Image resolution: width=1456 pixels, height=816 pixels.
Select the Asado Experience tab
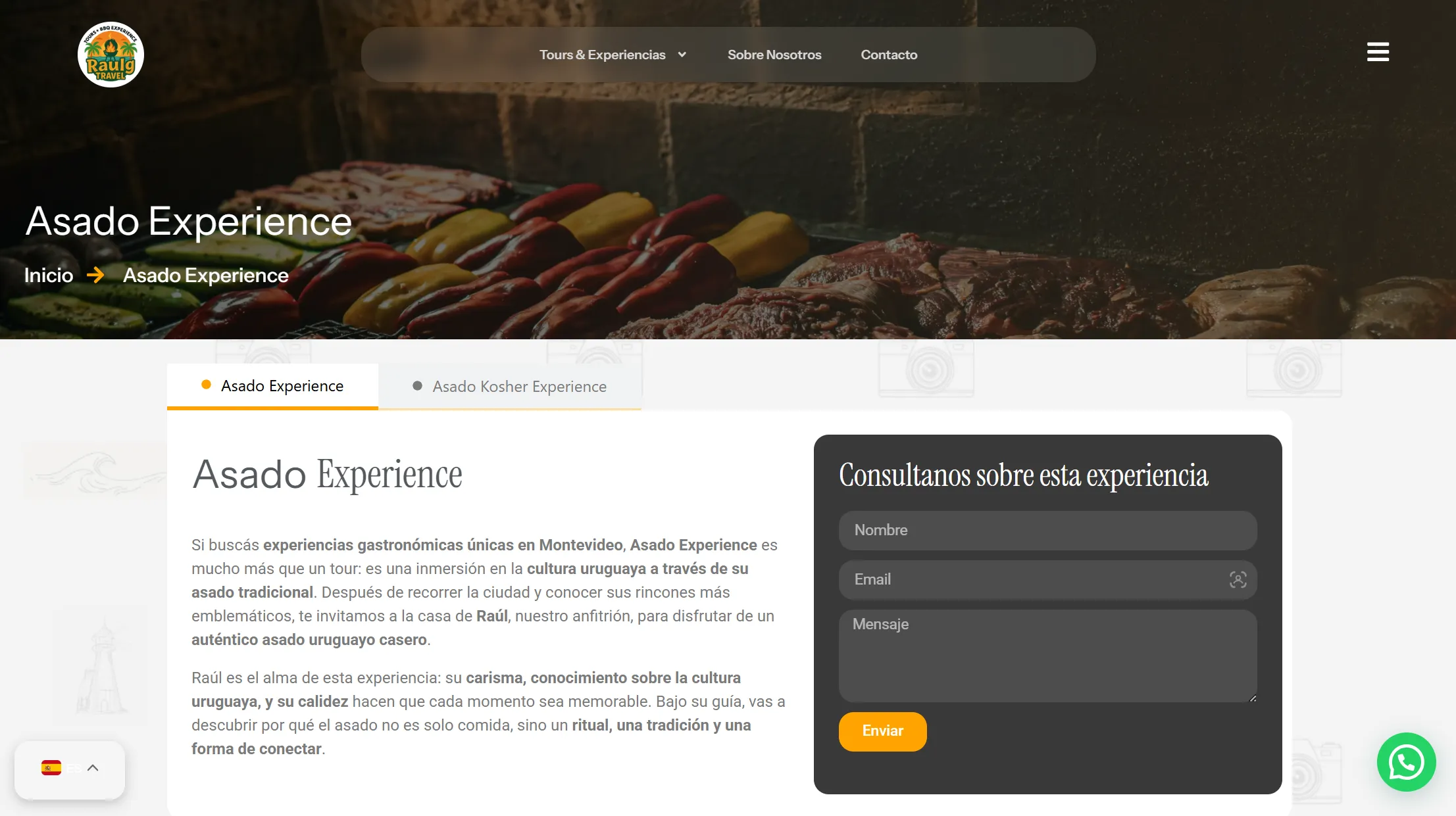pos(272,386)
